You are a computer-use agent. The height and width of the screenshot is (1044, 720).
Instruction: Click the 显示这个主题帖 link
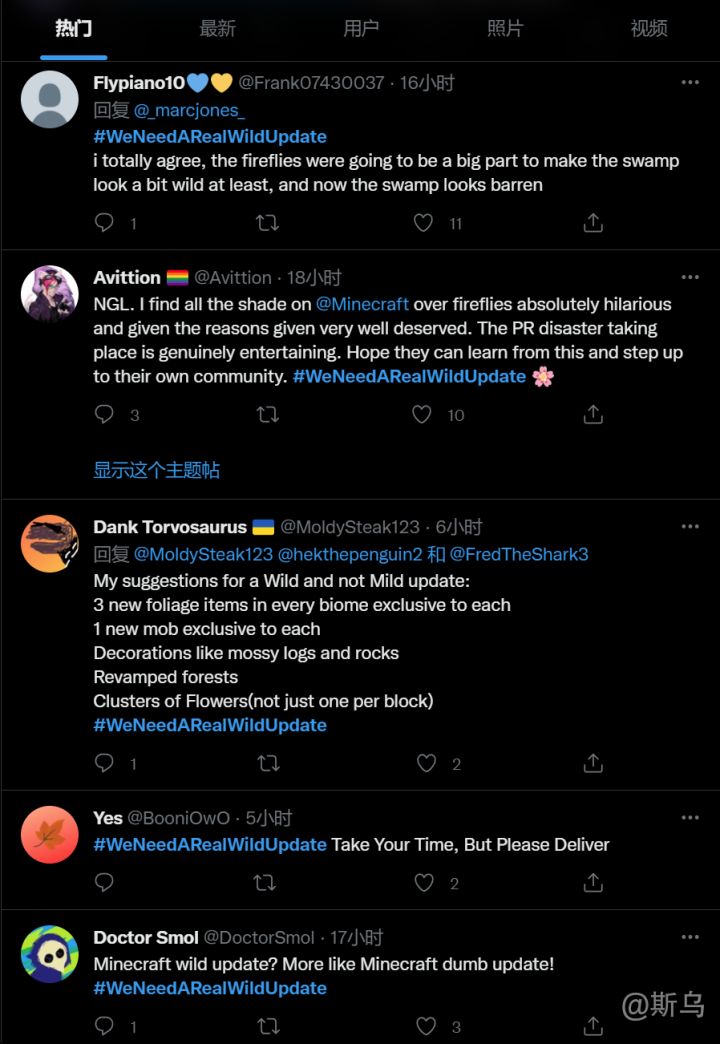(x=157, y=470)
